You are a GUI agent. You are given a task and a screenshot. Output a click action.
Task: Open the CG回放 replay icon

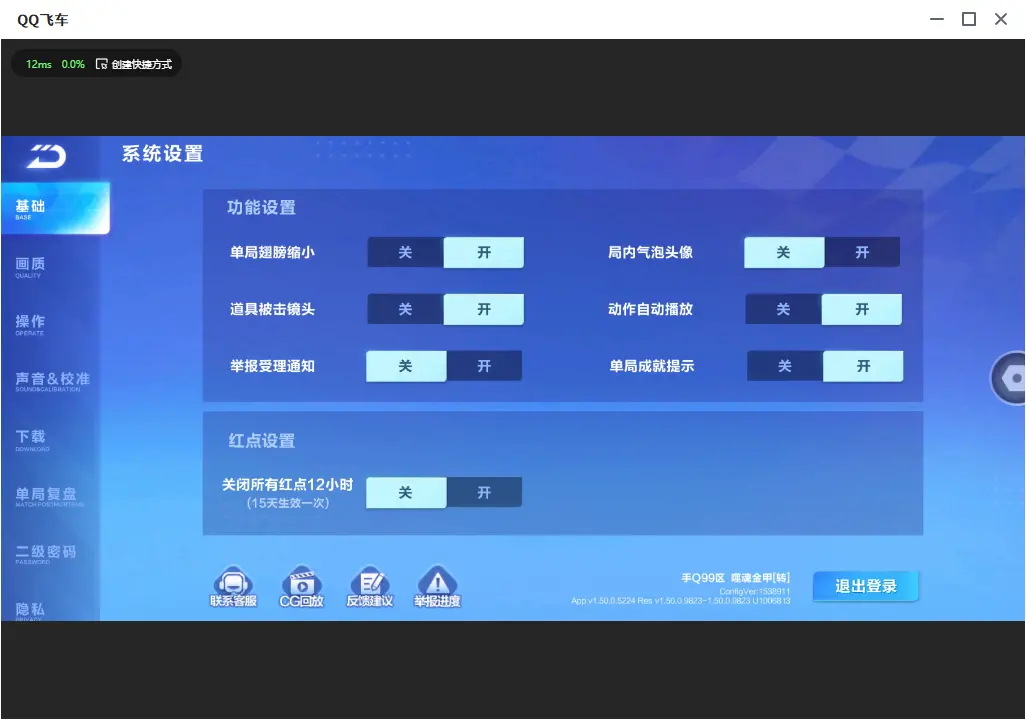pos(302,586)
